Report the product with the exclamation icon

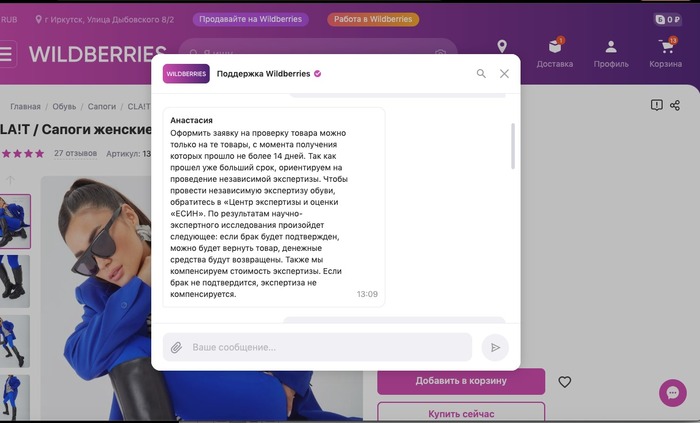656,105
